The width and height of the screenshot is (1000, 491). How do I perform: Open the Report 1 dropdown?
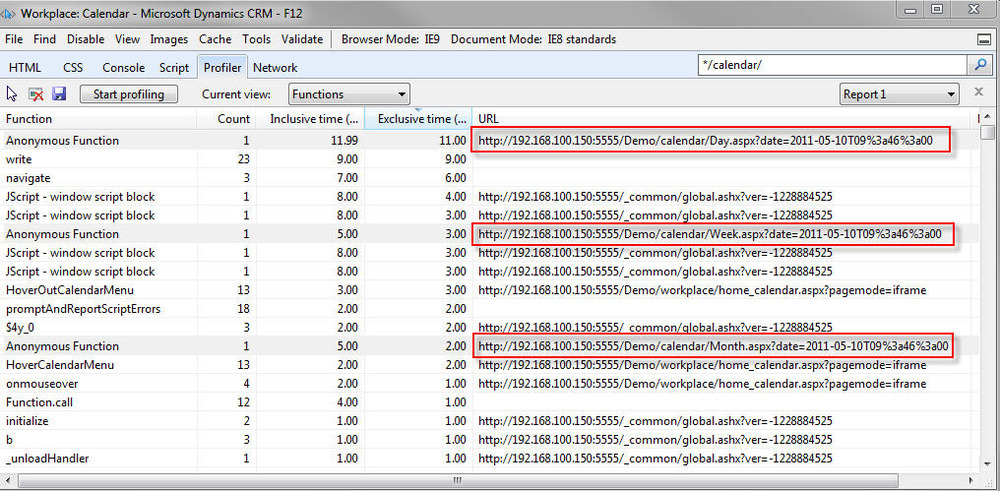(x=900, y=94)
